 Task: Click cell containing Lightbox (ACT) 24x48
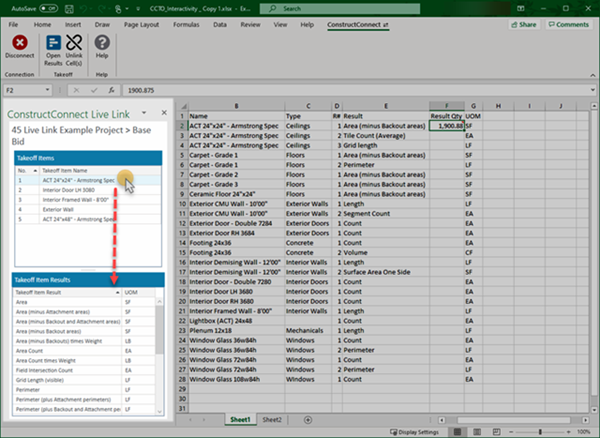coord(236,321)
